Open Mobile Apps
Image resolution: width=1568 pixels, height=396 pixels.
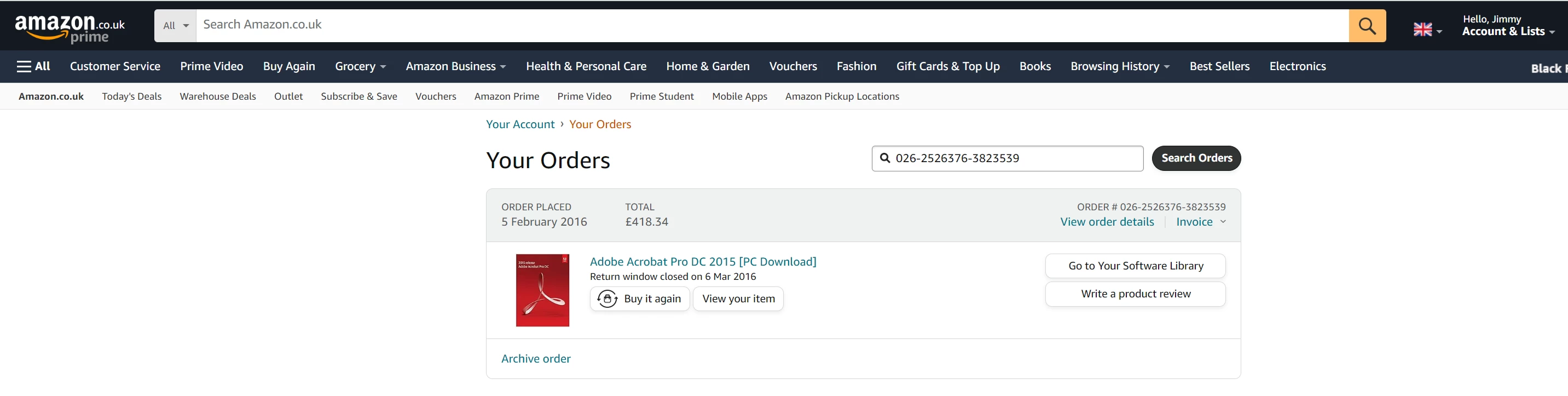739,96
